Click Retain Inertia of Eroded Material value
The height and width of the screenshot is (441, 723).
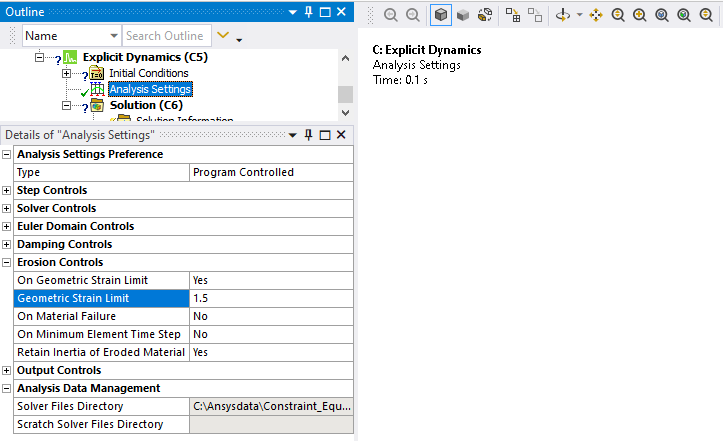[271, 352]
